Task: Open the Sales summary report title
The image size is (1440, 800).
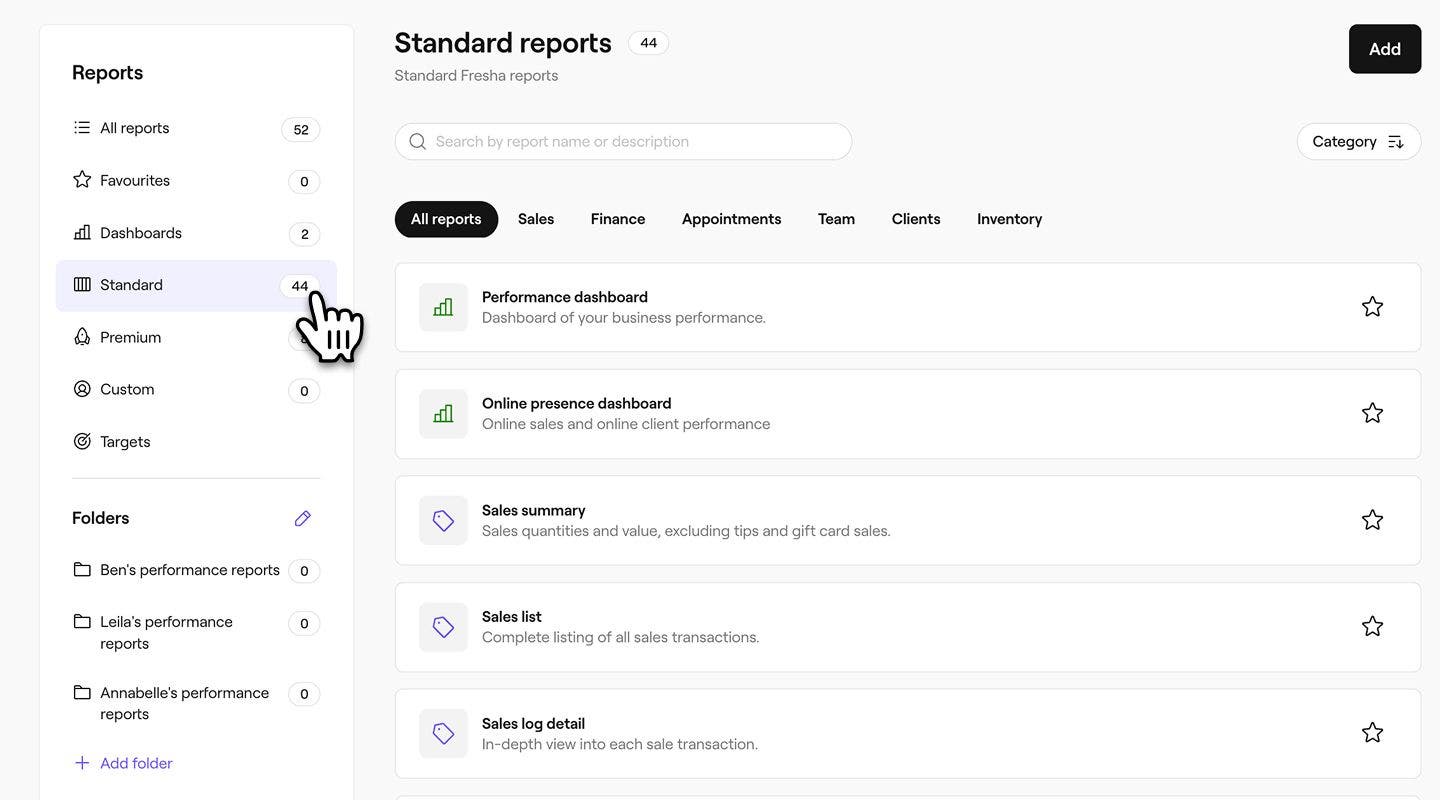Action: pyautogui.click(x=534, y=510)
